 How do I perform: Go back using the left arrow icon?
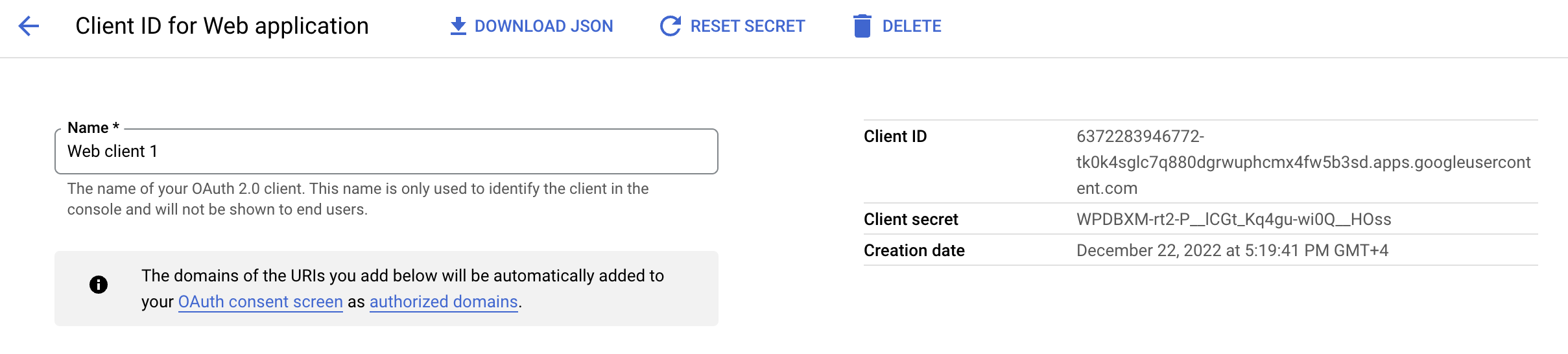click(x=29, y=26)
